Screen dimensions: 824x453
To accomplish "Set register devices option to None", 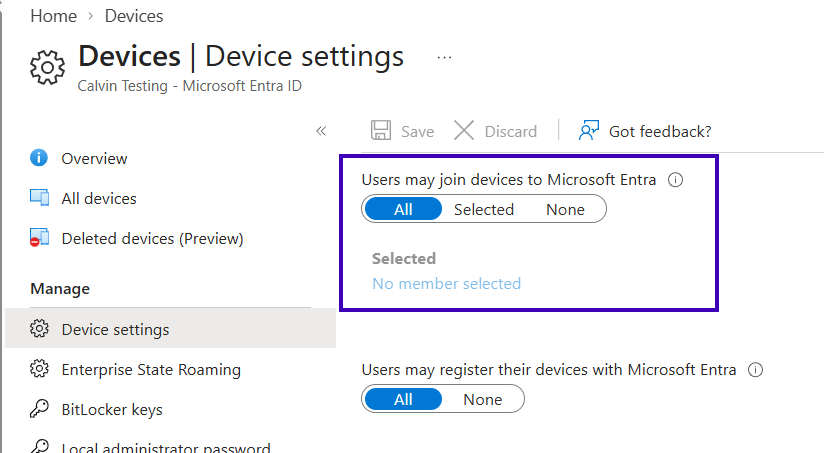I will [482, 399].
